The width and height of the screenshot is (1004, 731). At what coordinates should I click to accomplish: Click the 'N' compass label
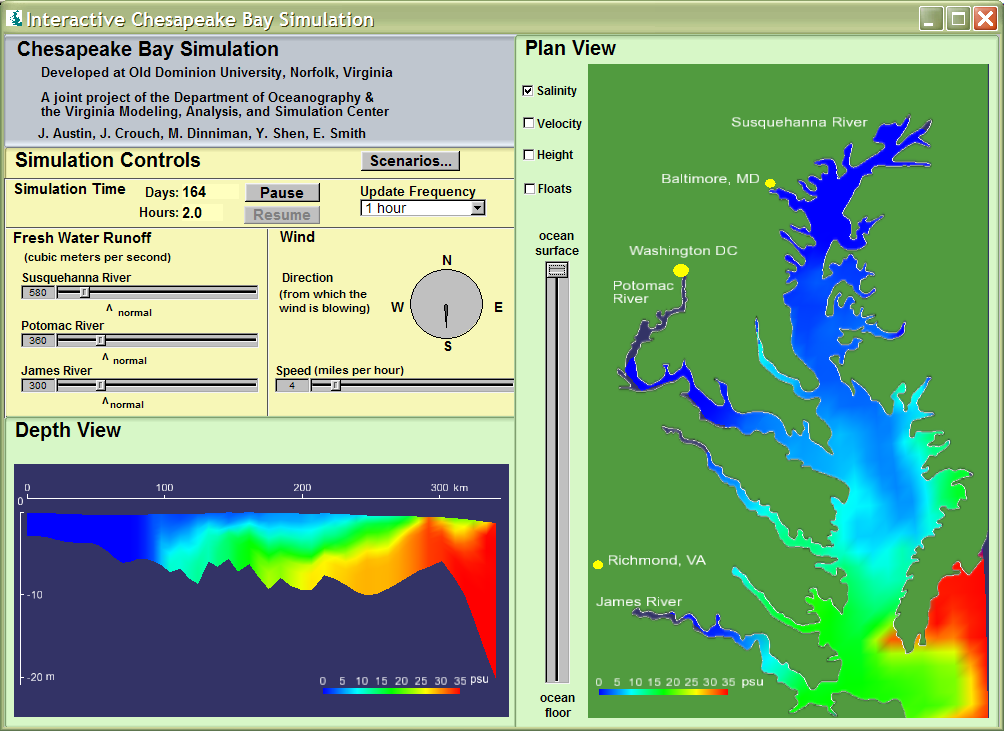pos(447,261)
